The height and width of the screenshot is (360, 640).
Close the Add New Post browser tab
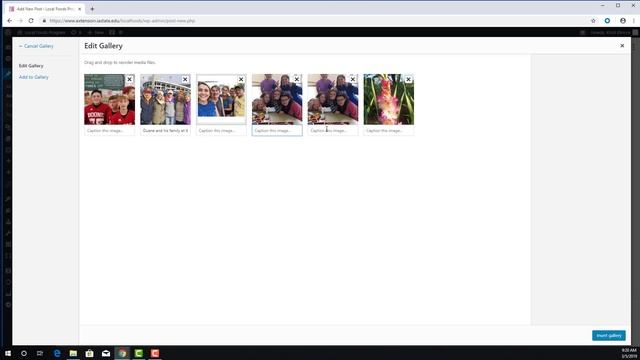(x=80, y=9)
